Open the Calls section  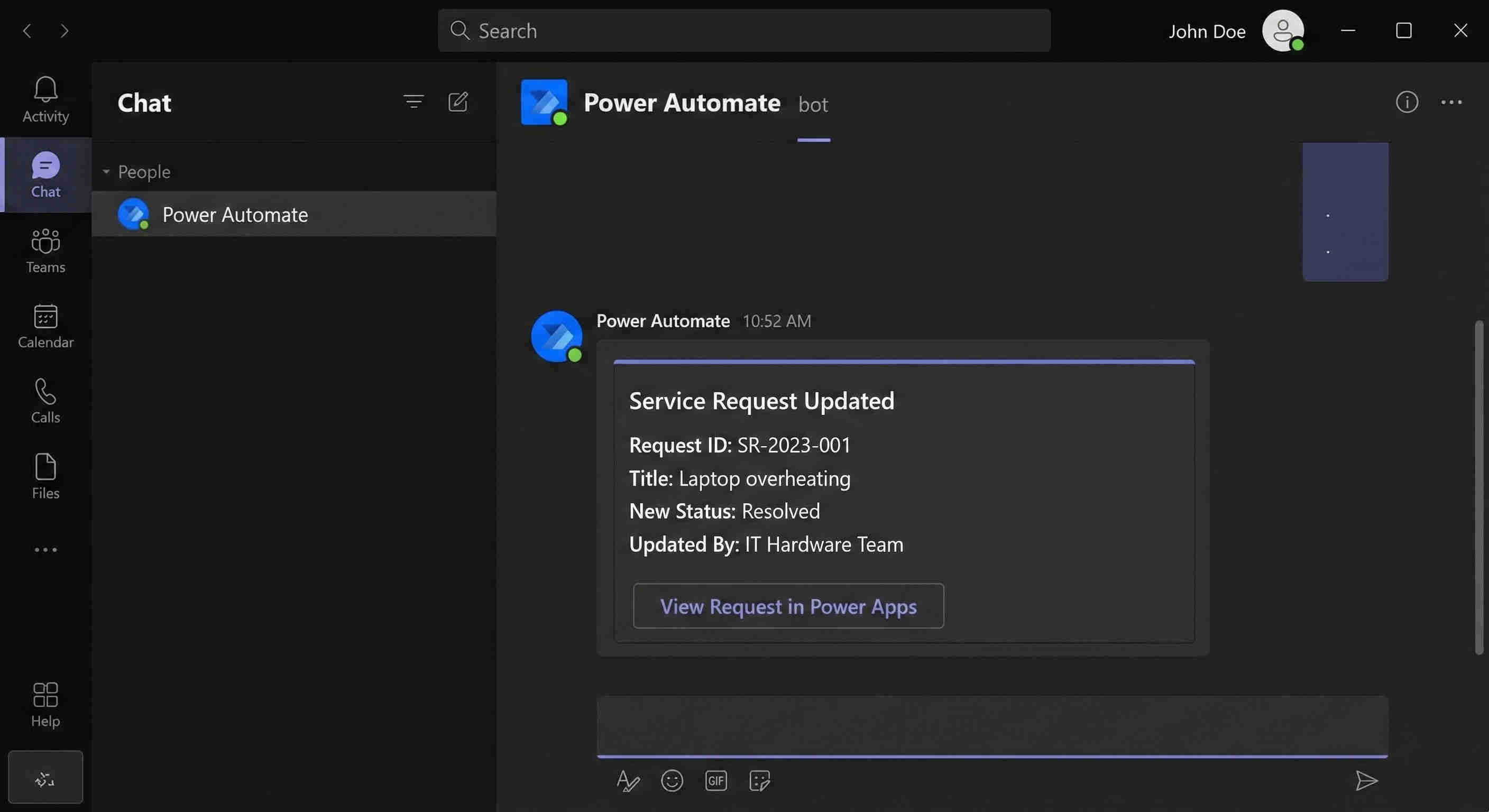pyautogui.click(x=45, y=402)
